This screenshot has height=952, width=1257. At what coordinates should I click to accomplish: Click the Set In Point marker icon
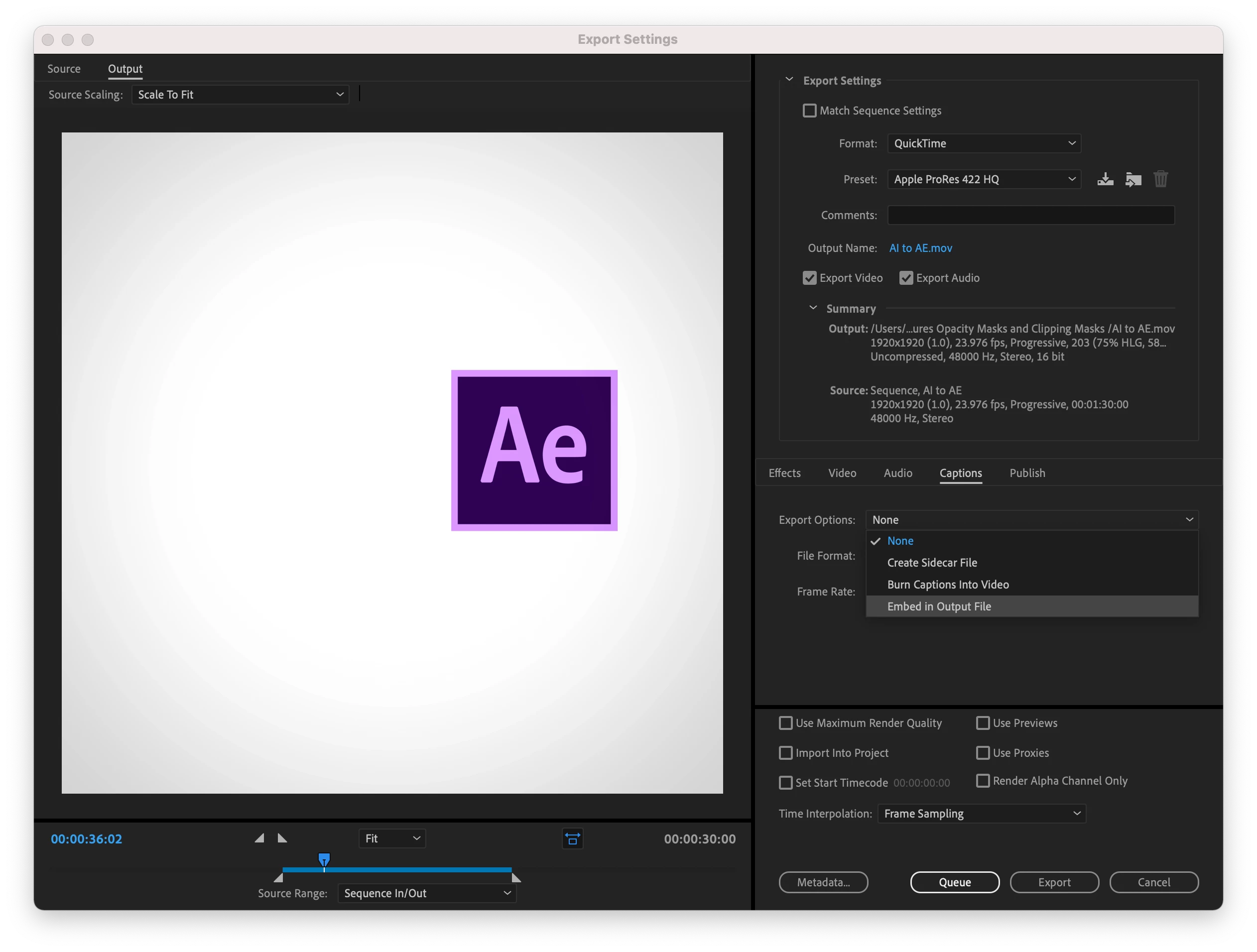(x=259, y=838)
